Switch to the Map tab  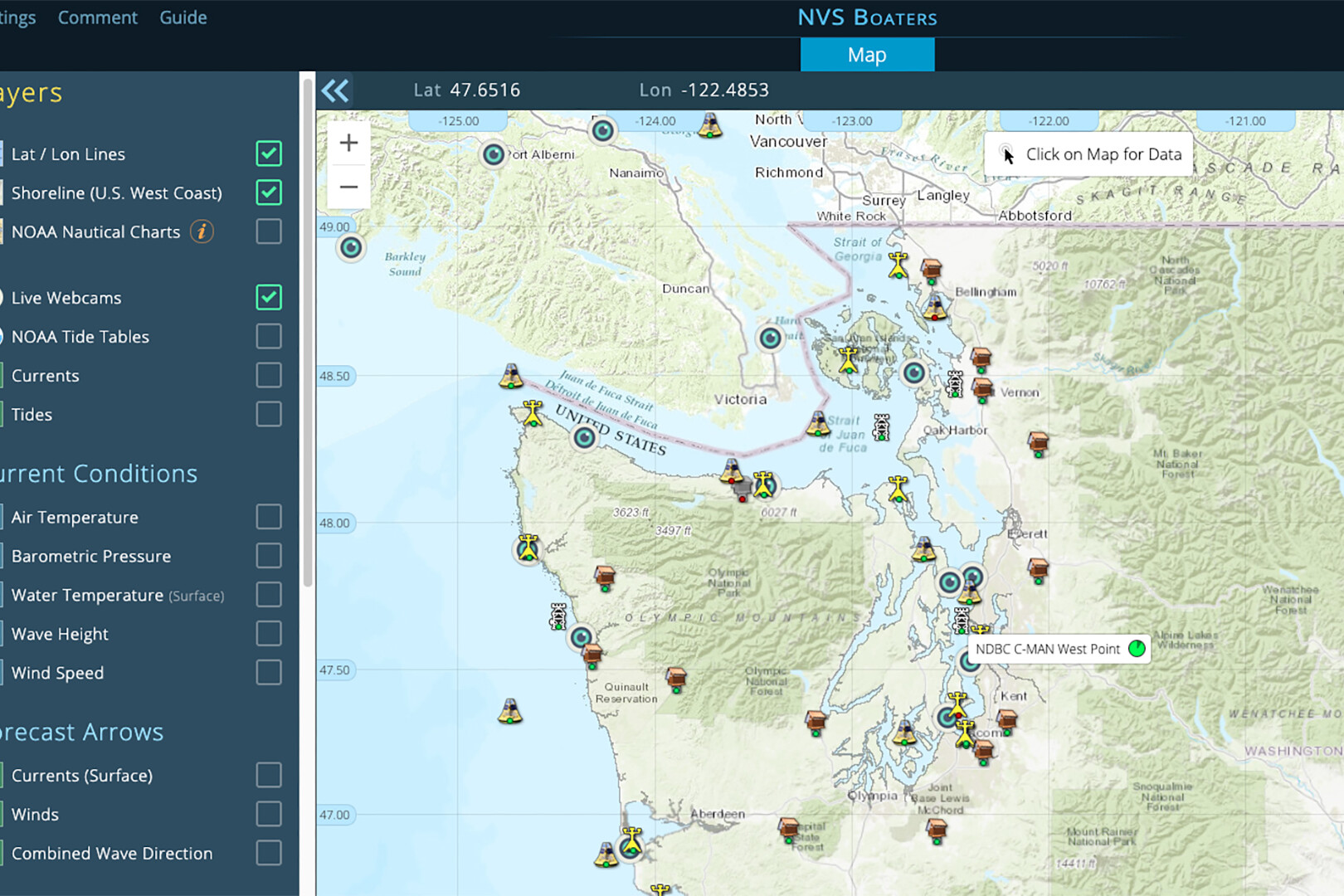(867, 55)
